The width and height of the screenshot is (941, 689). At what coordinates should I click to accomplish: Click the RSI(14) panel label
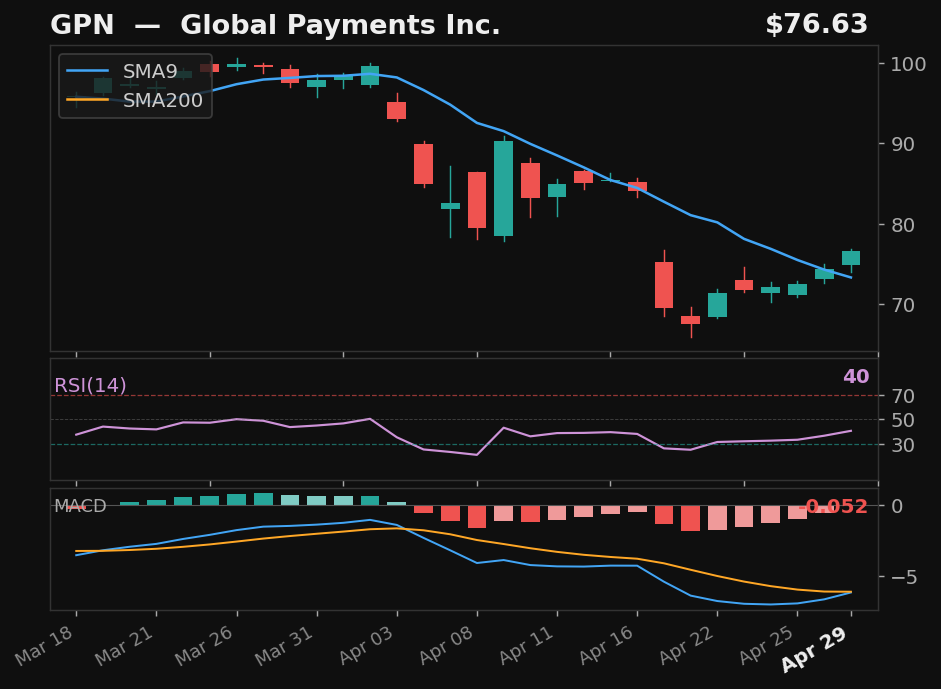90,385
